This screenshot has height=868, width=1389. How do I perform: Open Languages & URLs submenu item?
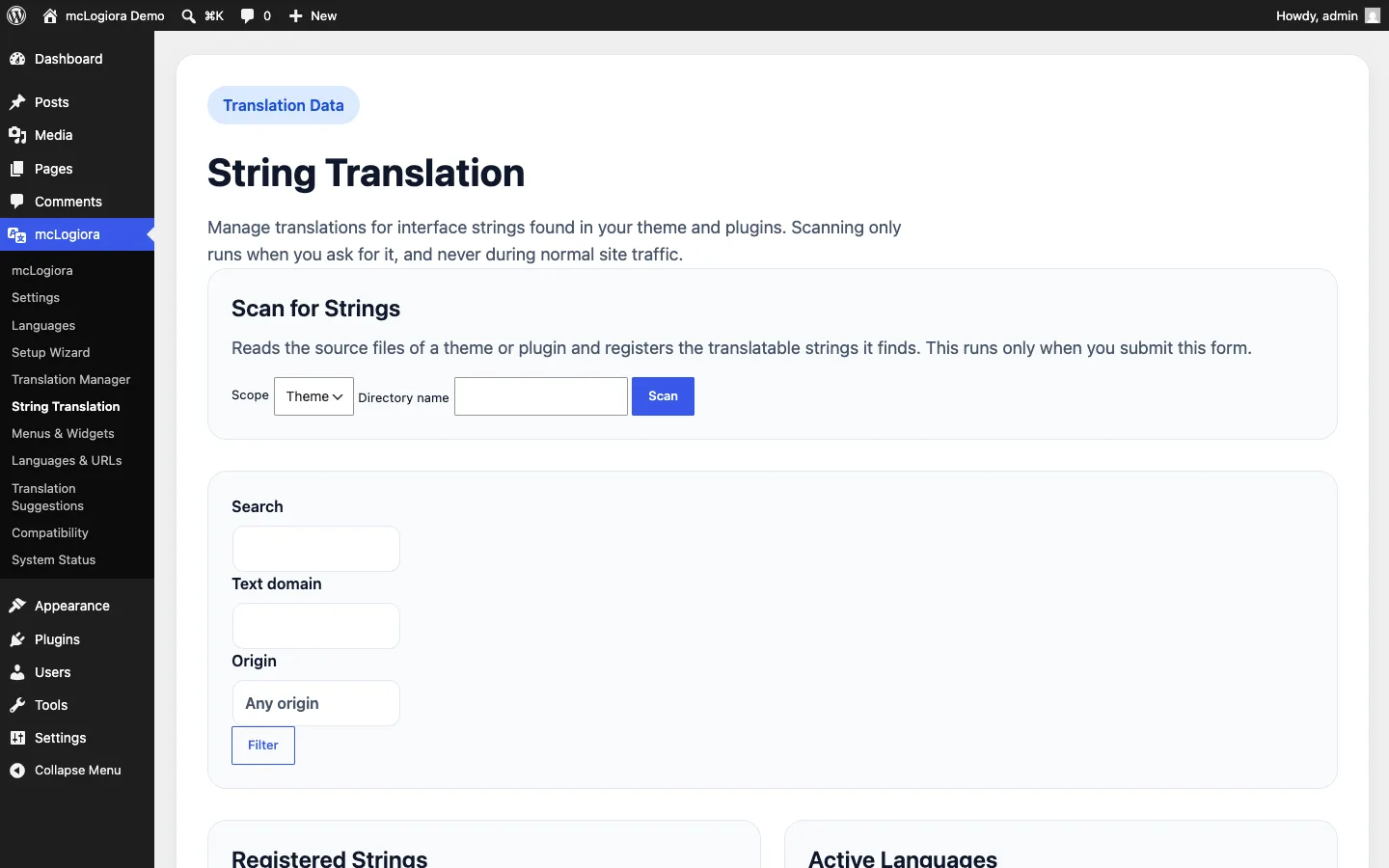(67, 461)
